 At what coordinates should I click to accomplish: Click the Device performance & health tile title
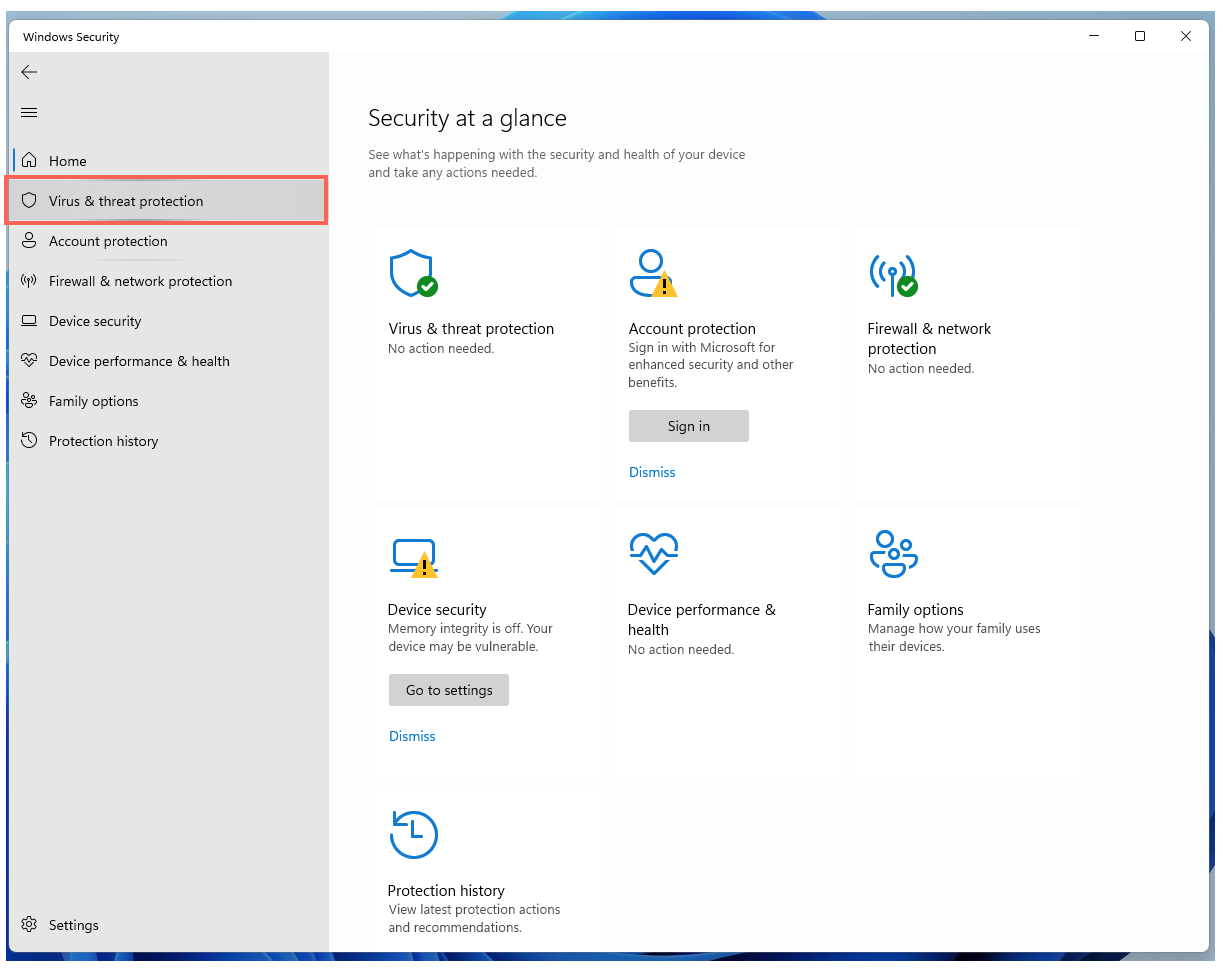pos(701,619)
